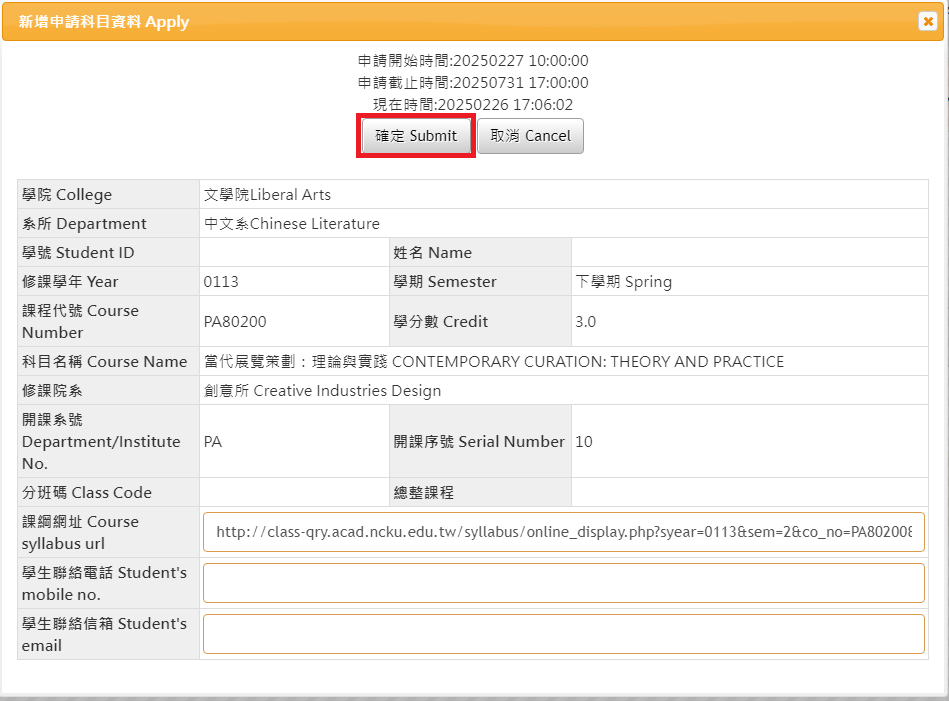
Task: Click the 創意所 Creative Industries Design value
Action: coord(322,391)
